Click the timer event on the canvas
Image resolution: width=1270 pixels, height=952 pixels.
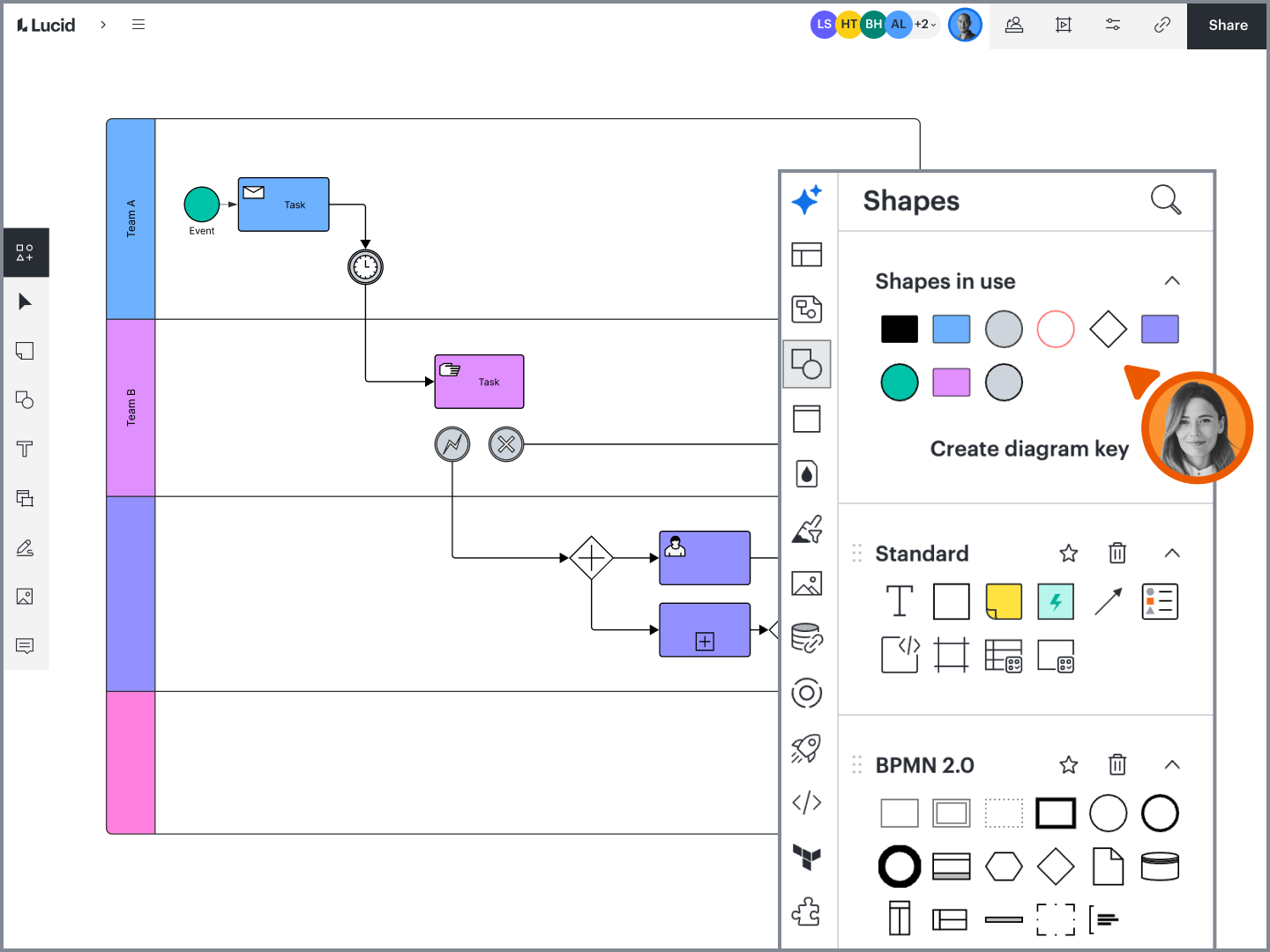coord(365,267)
